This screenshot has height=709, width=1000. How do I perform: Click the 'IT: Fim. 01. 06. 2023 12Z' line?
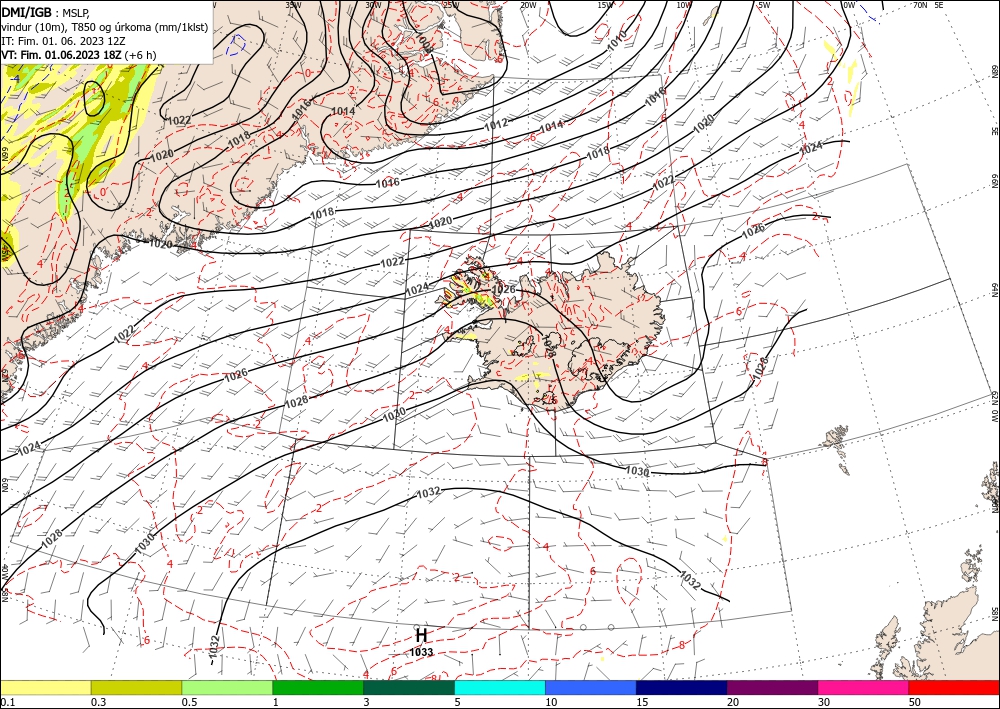click(63, 41)
